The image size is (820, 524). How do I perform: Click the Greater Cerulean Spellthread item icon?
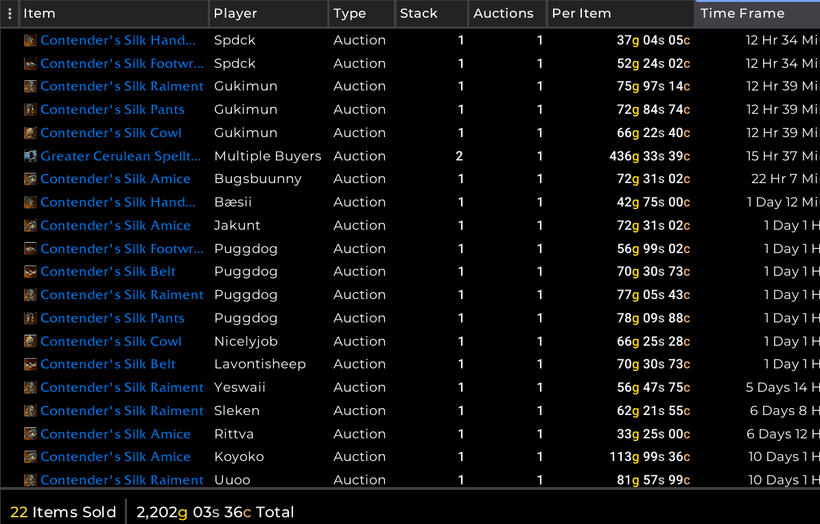click(x=30, y=156)
